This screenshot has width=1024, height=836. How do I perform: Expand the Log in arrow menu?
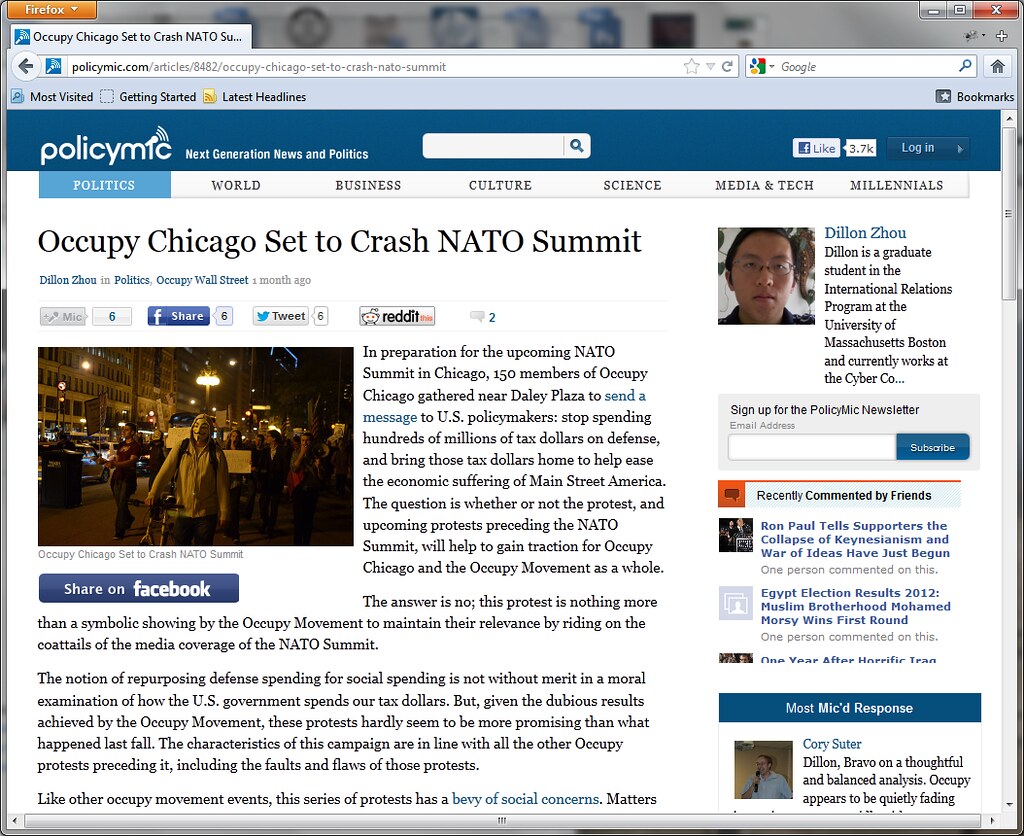(960, 148)
